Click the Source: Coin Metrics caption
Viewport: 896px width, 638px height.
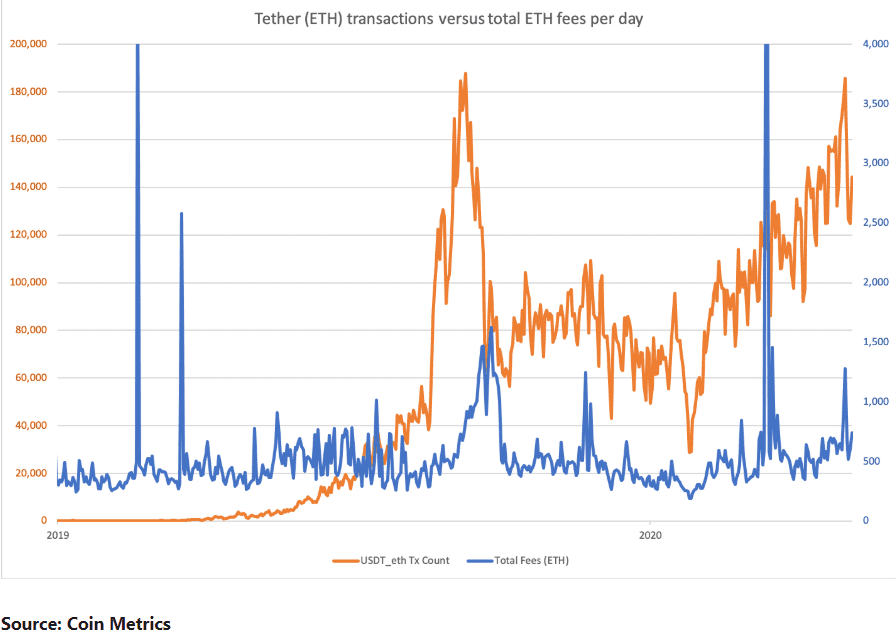(x=86, y=623)
